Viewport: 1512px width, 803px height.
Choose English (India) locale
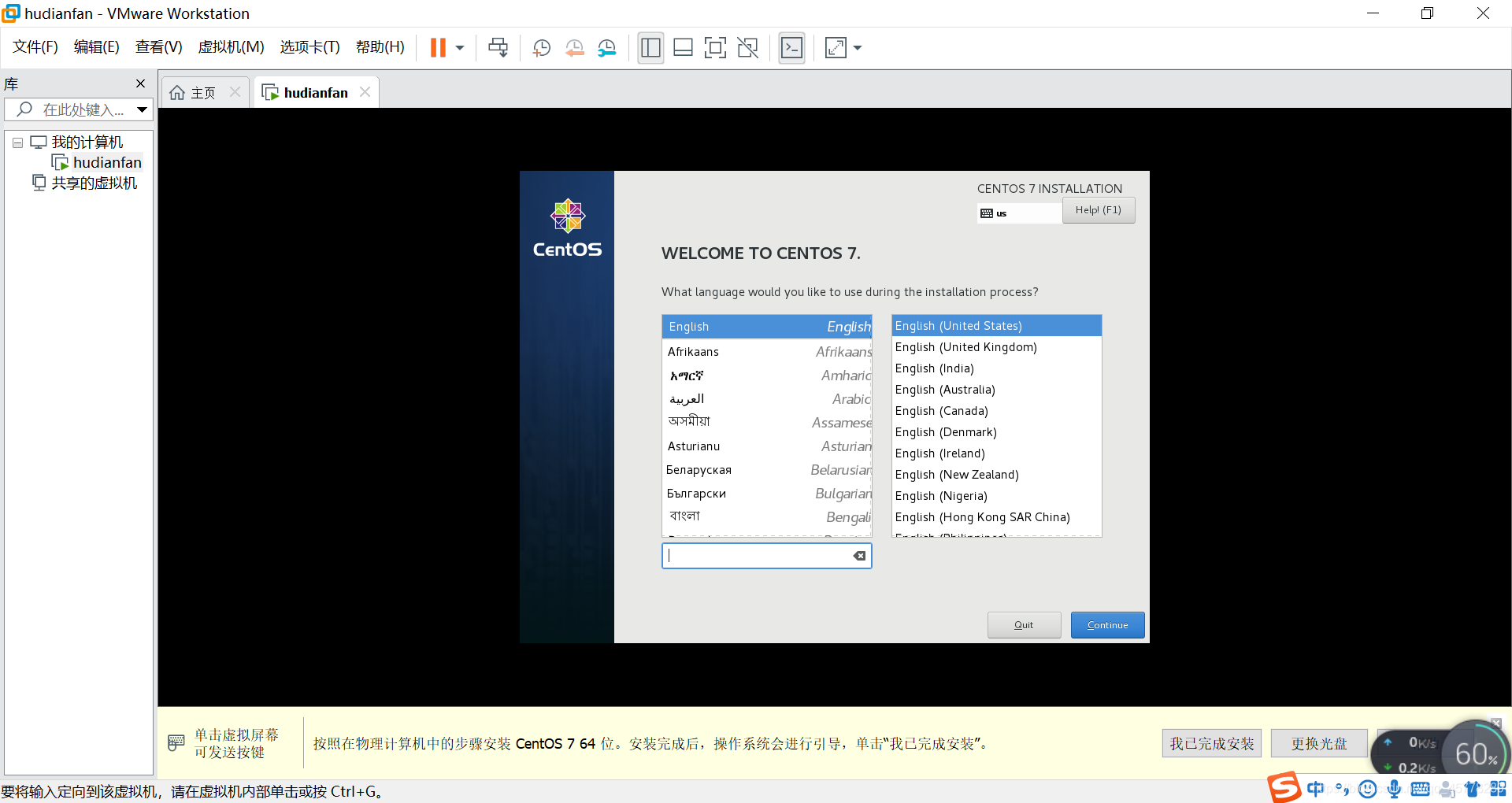pos(996,368)
